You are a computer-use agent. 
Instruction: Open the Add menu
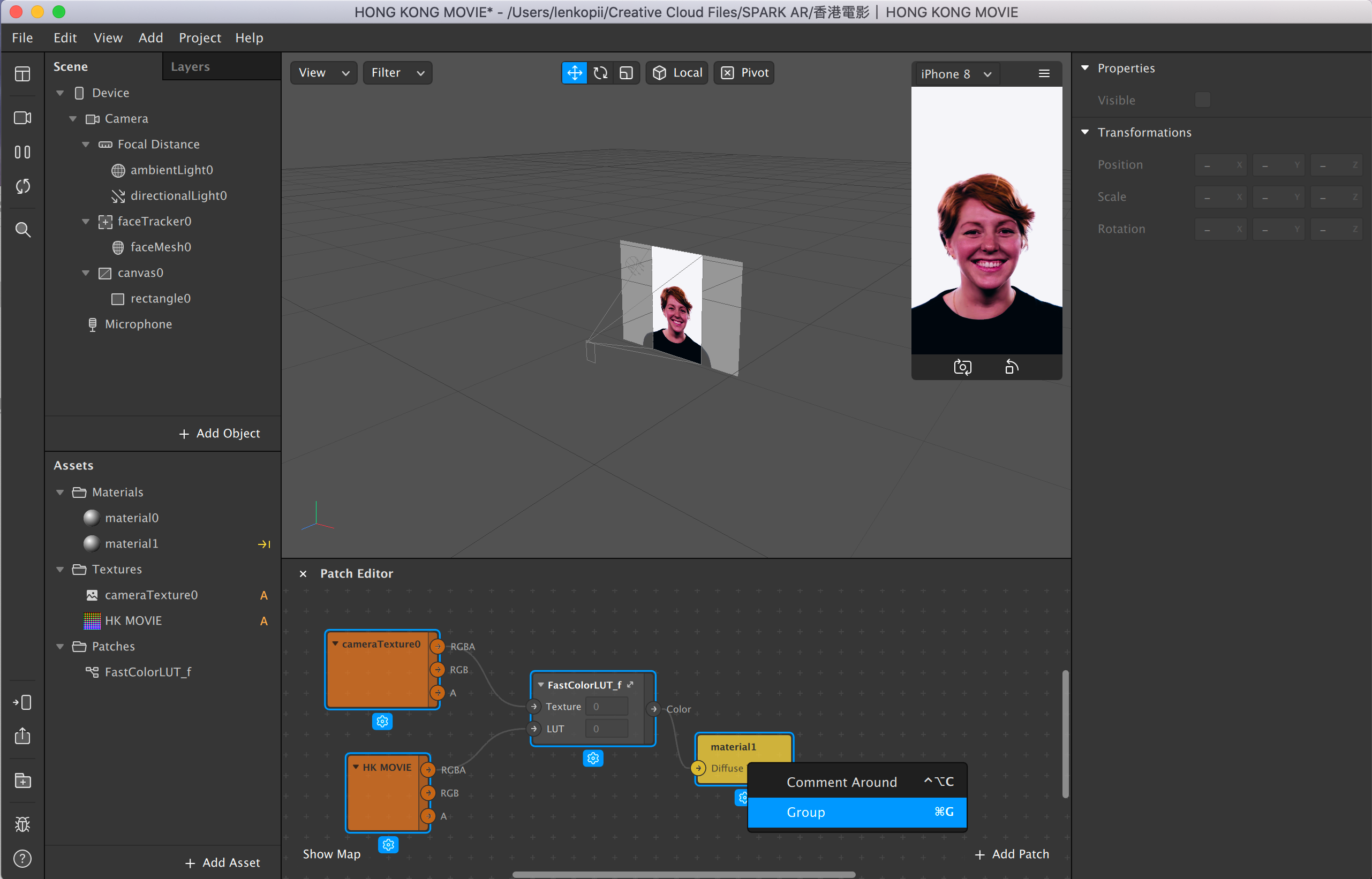click(150, 37)
